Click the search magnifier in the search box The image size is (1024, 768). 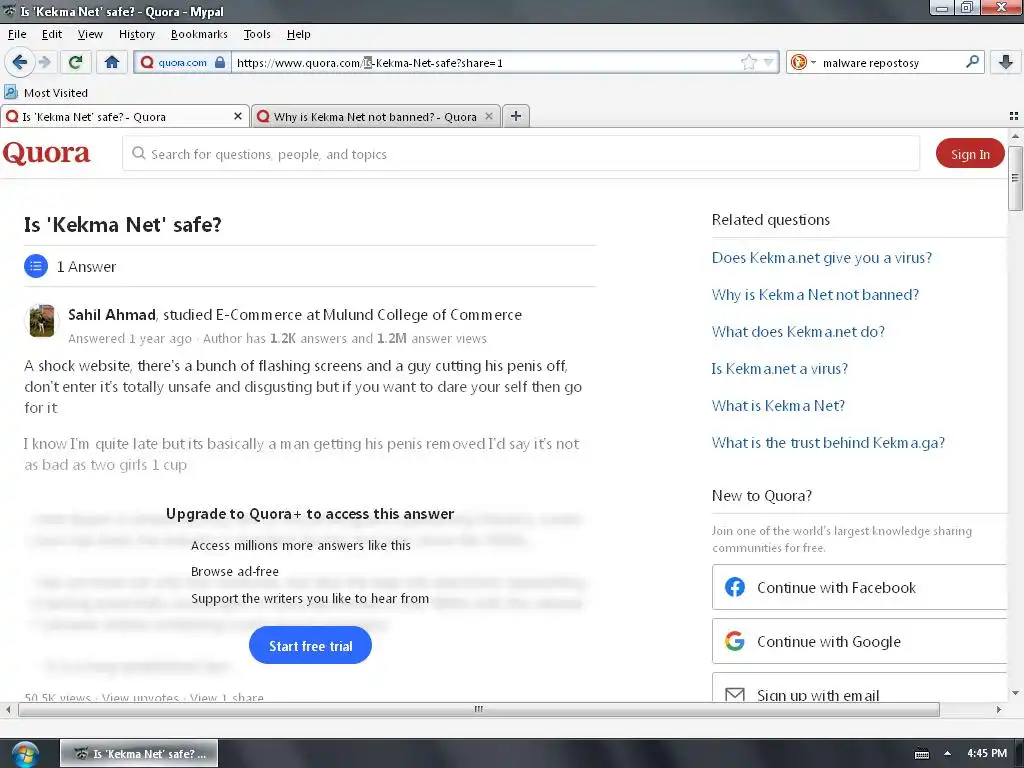pyautogui.click(x=972, y=62)
